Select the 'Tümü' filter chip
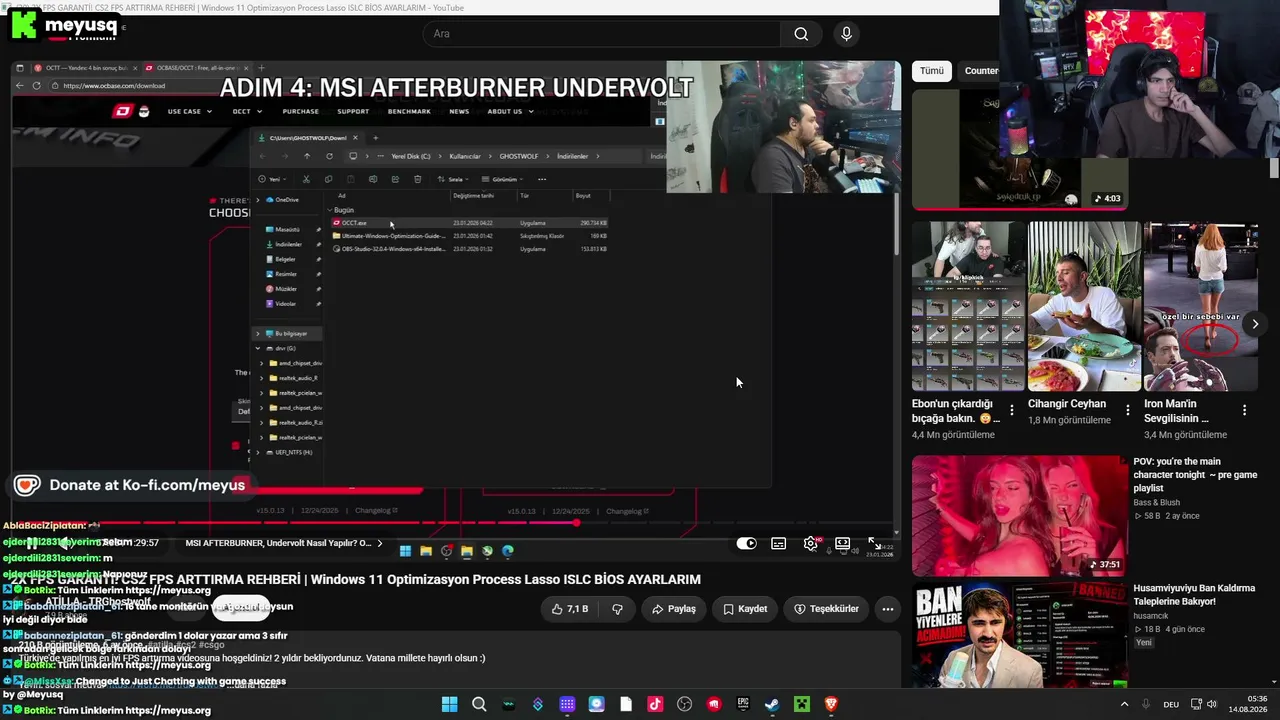The width and height of the screenshot is (1280, 720). [x=932, y=71]
